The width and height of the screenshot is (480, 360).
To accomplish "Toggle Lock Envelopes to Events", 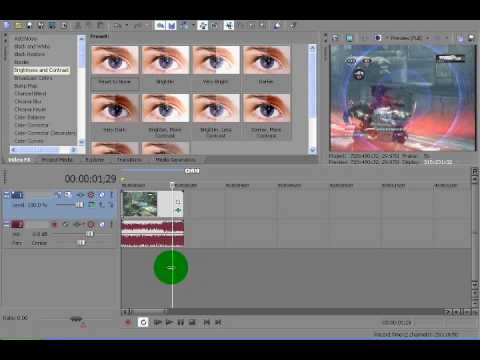I will (x=202, y=26).
